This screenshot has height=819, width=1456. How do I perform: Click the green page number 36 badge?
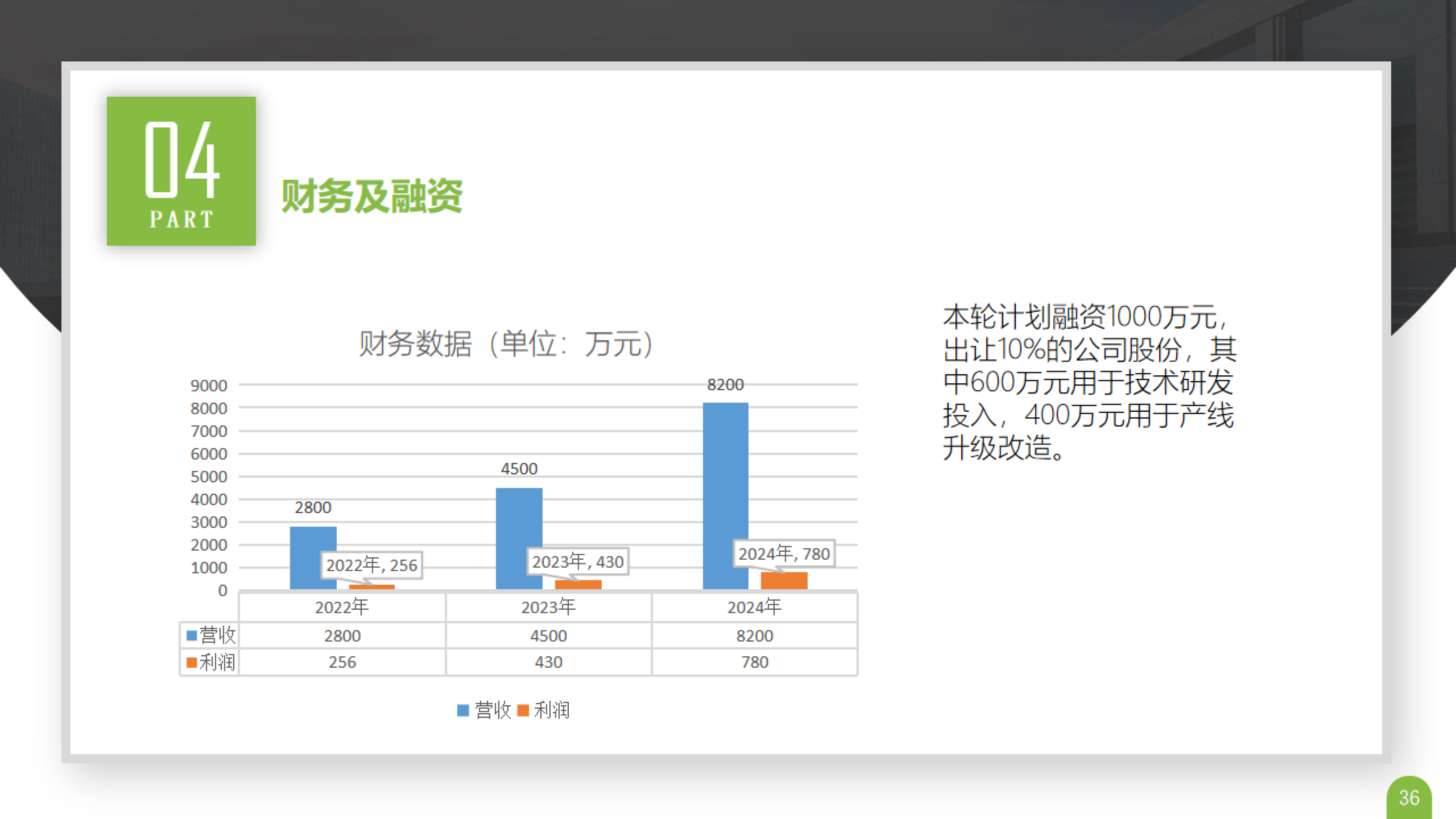1409,799
